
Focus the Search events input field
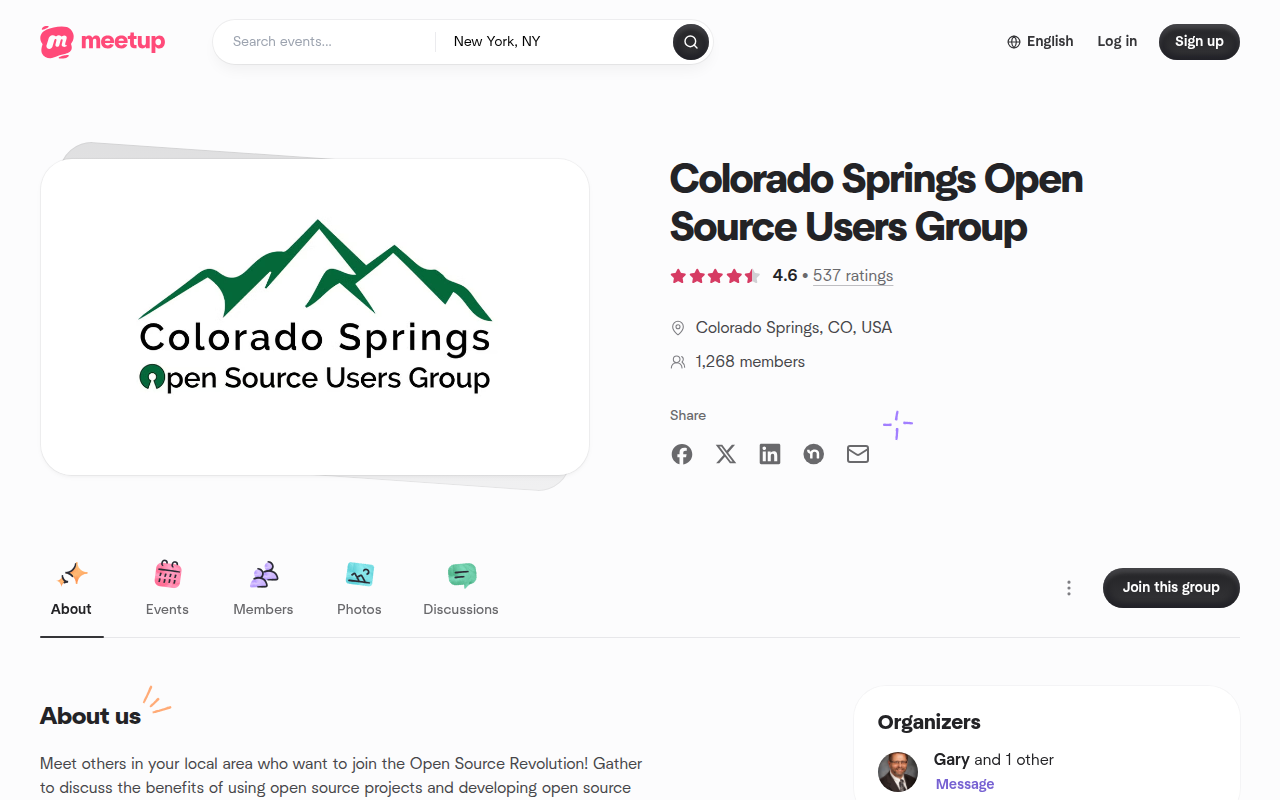pyautogui.click(x=325, y=42)
